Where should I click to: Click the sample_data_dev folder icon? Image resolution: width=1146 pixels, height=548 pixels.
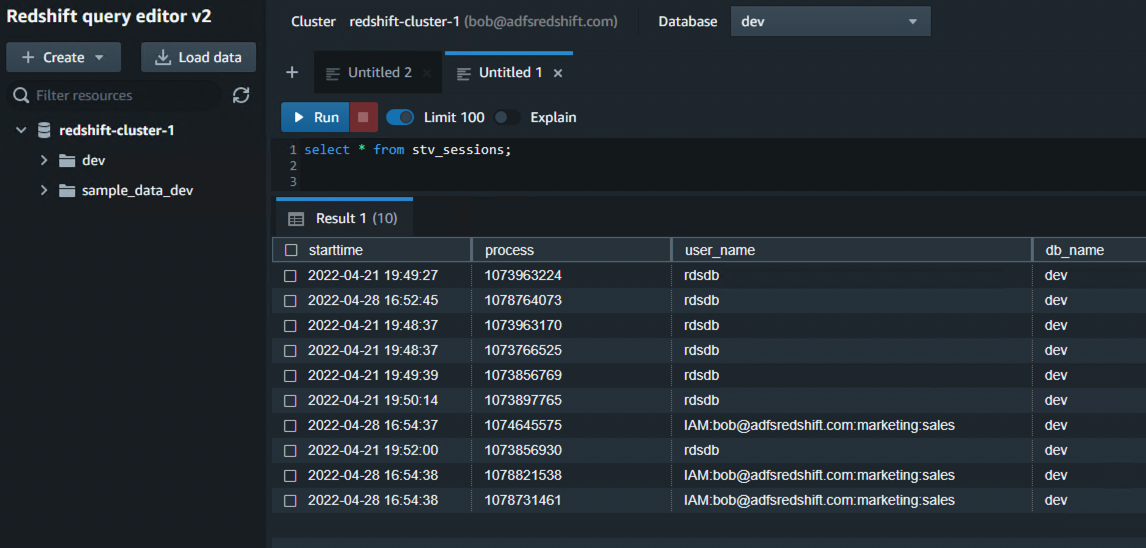click(67, 191)
